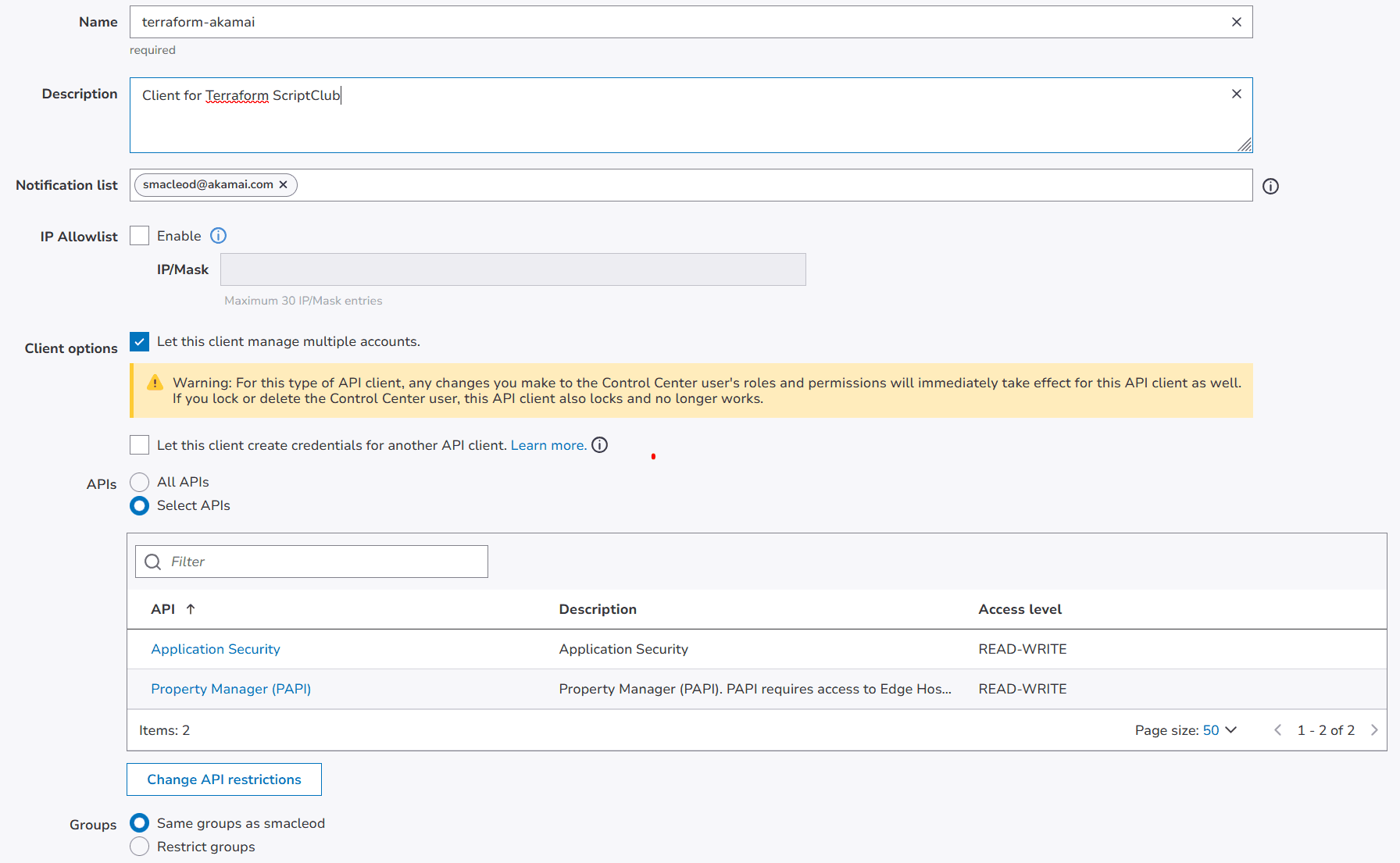The height and width of the screenshot is (863, 1400).
Task: Open the Notification list info icon
Action: (1270, 186)
